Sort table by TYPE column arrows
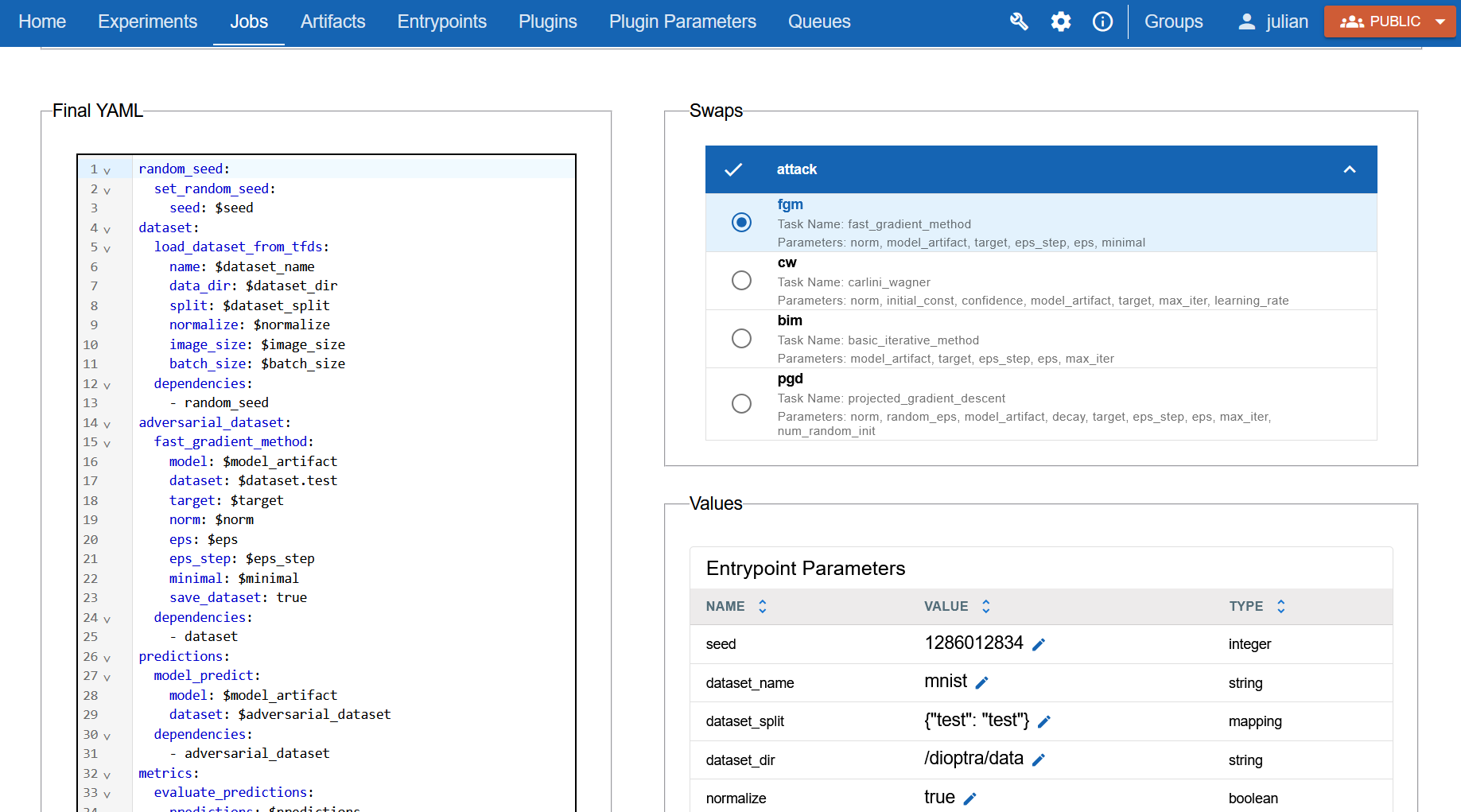 (1281, 606)
